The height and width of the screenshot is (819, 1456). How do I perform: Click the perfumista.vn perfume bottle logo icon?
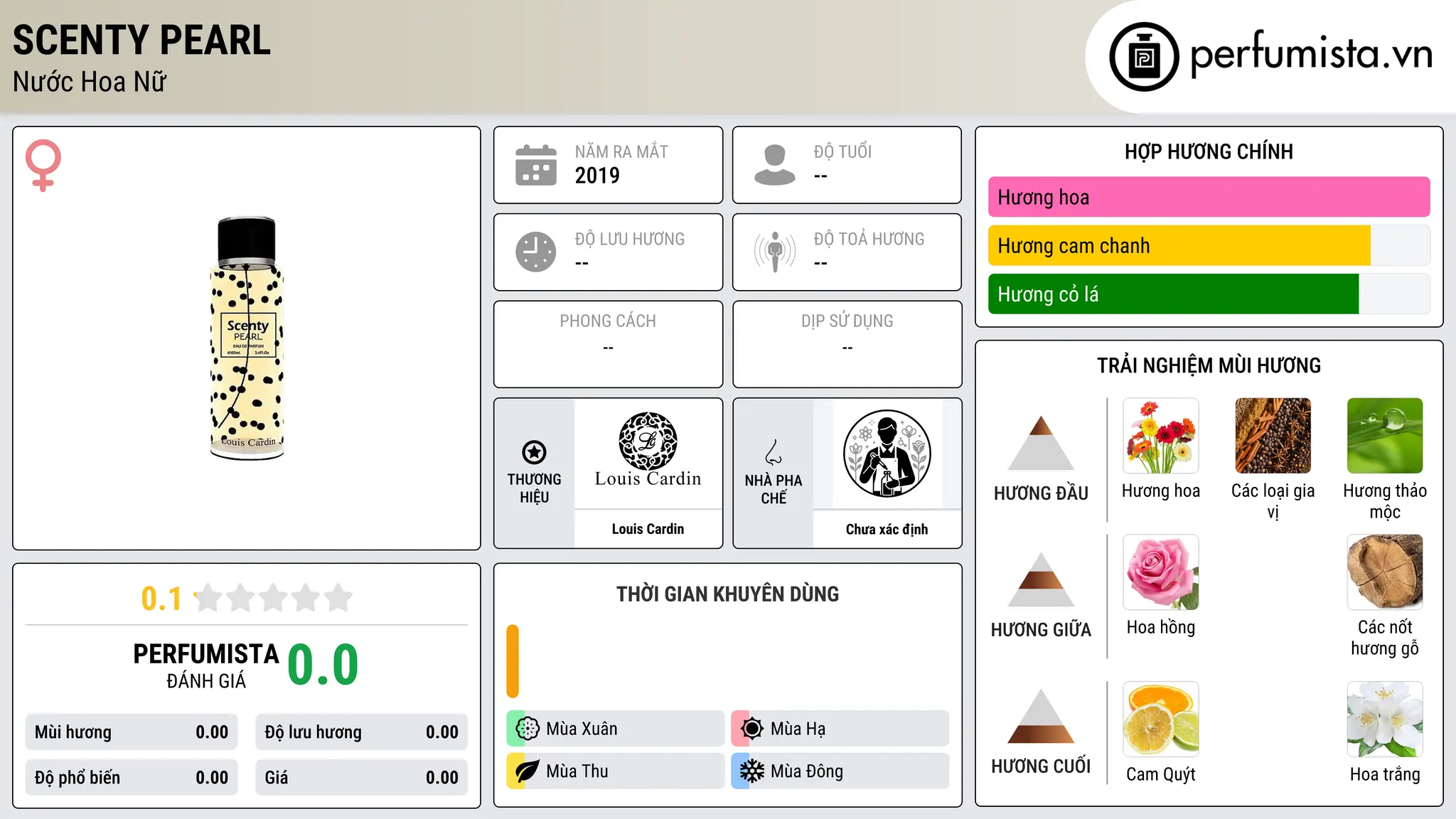[1144, 57]
